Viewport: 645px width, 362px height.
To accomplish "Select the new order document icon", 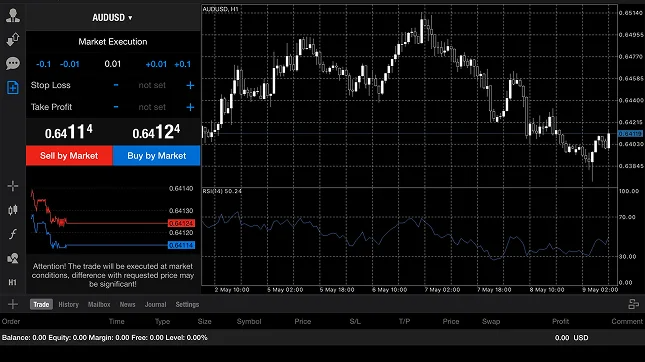I will [x=13, y=87].
